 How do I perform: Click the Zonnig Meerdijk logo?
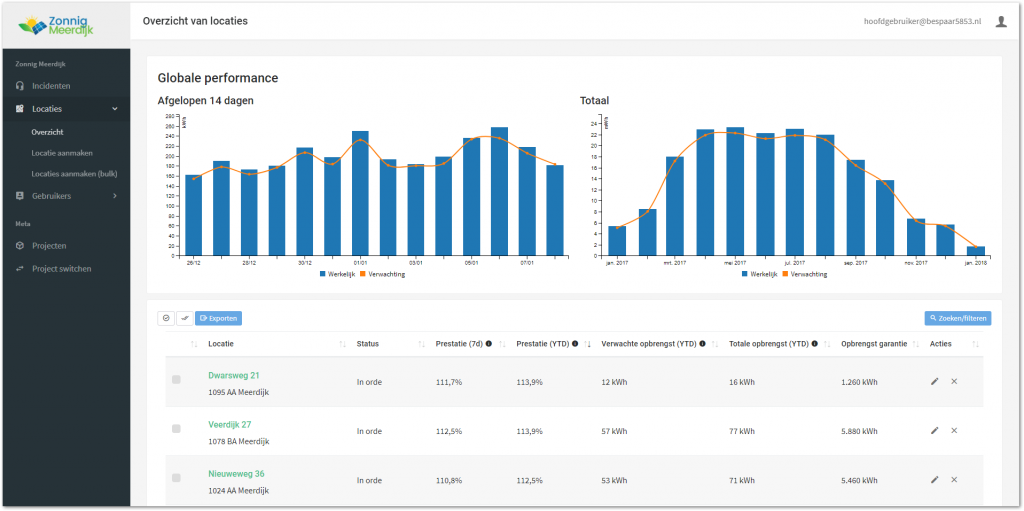click(x=64, y=24)
